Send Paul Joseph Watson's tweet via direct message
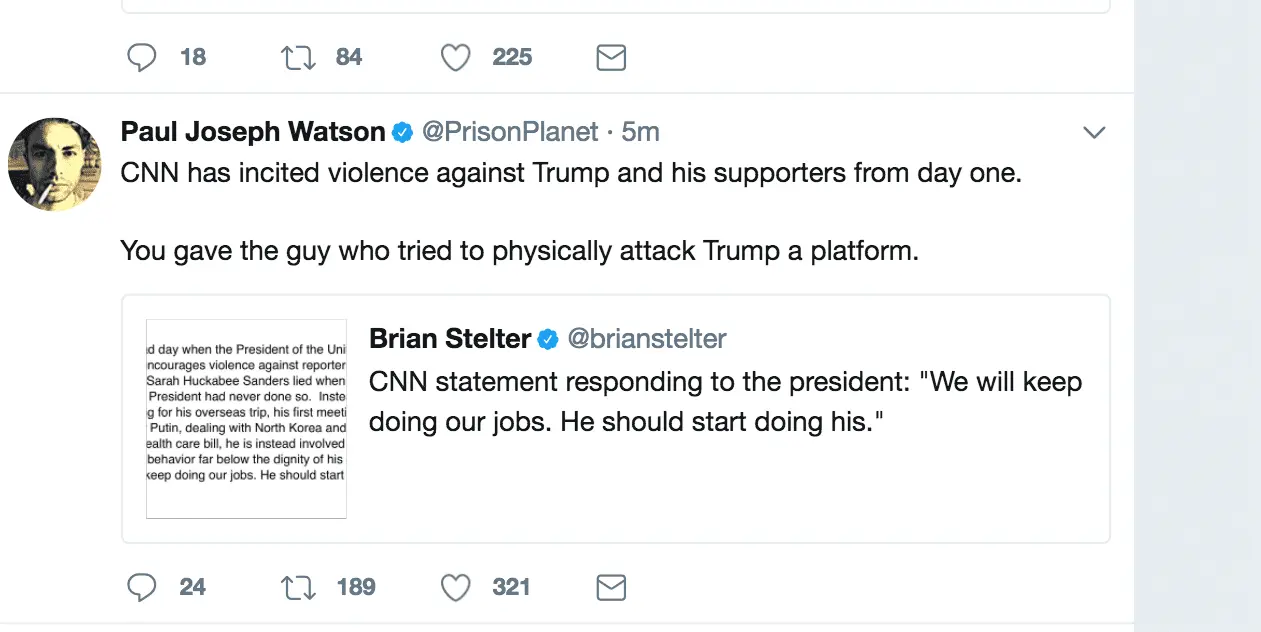Viewport: 1261px width, 632px height. [x=610, y=587]
